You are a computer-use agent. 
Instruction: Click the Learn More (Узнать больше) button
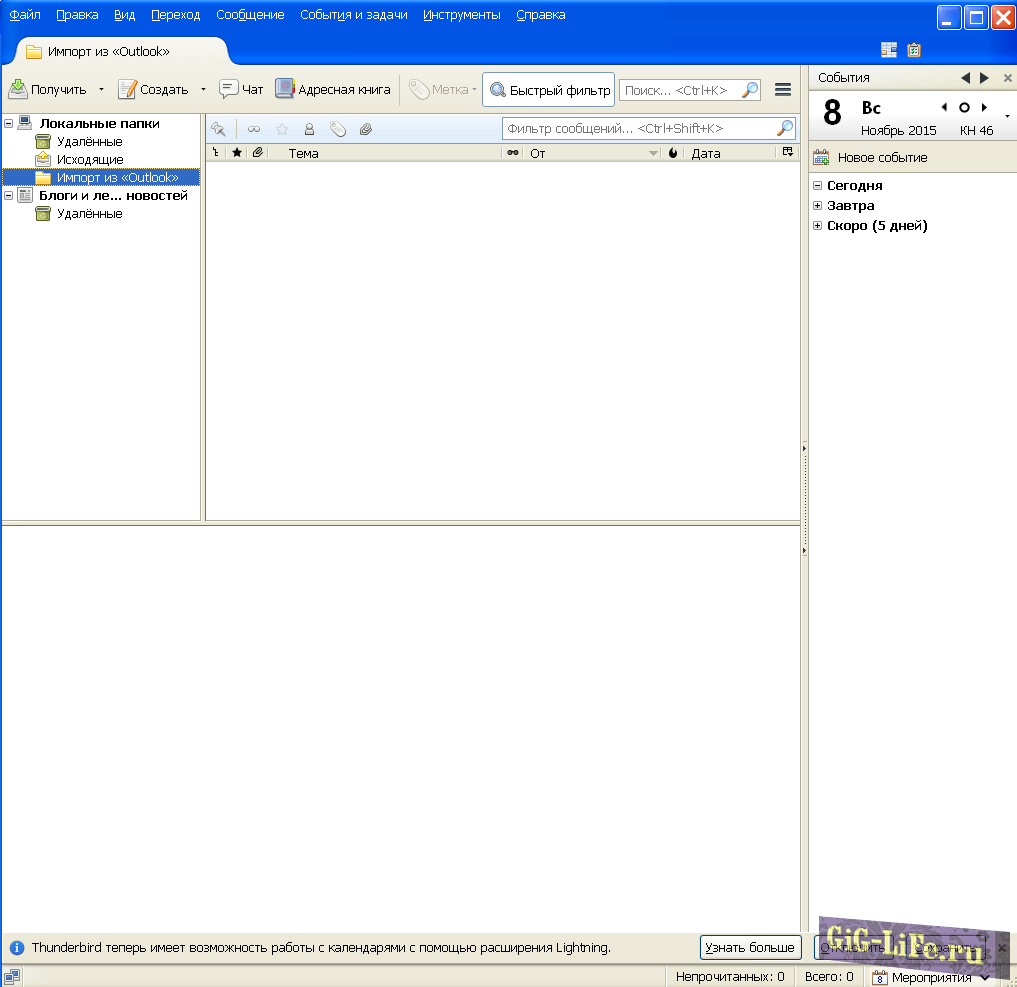750,947
